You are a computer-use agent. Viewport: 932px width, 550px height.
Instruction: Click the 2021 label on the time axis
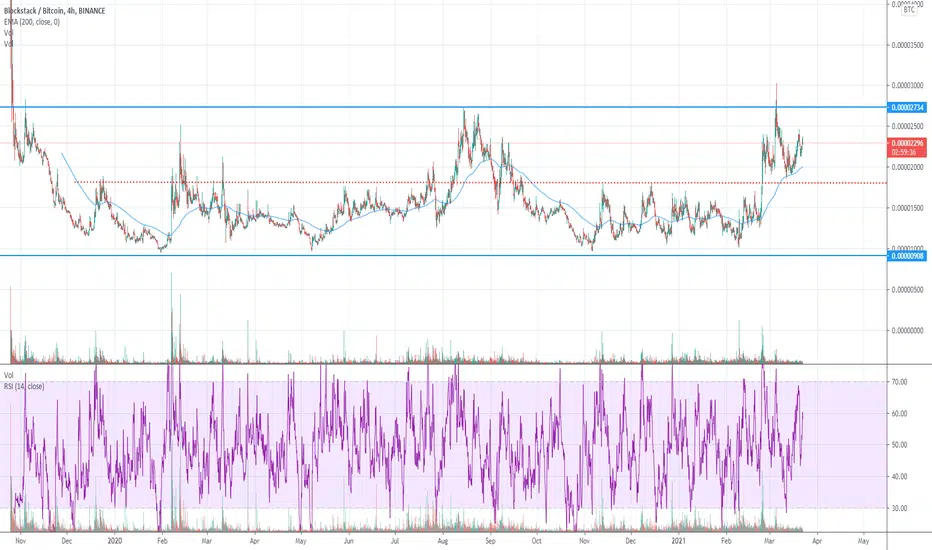(x=678, y=541)
